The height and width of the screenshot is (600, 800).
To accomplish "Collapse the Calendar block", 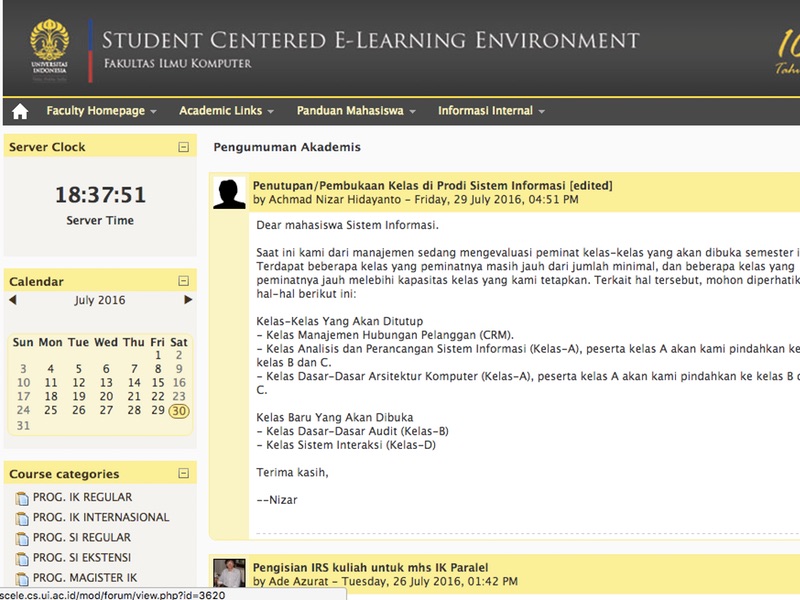I will [184, 281].
